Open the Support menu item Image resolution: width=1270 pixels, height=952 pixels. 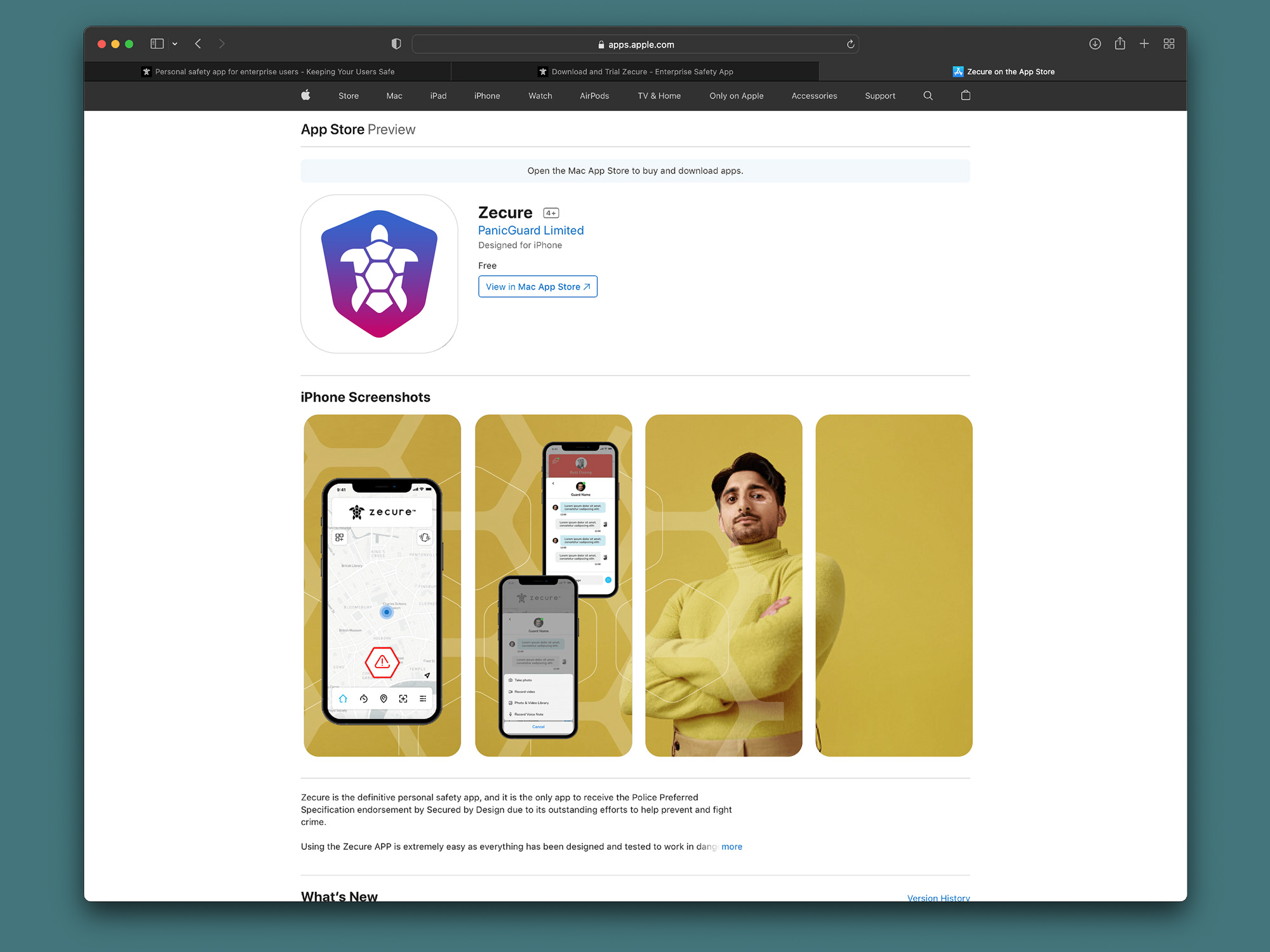point(880,96)
